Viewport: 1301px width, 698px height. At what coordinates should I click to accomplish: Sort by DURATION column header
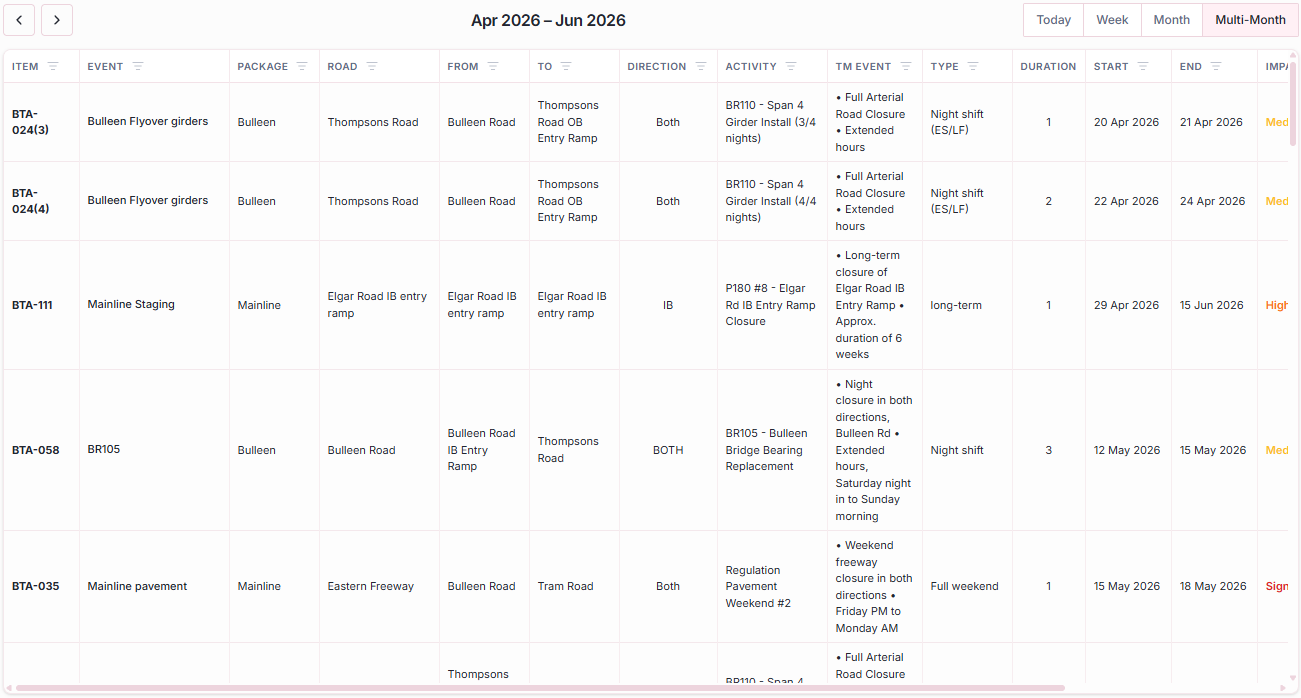click(1048, 66)
